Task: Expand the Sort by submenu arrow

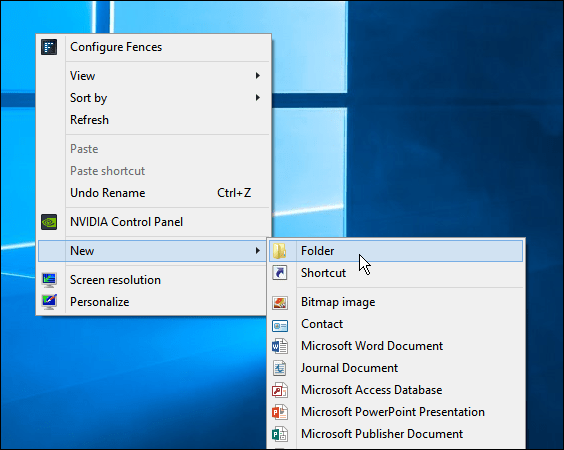Action: (258, 97)
